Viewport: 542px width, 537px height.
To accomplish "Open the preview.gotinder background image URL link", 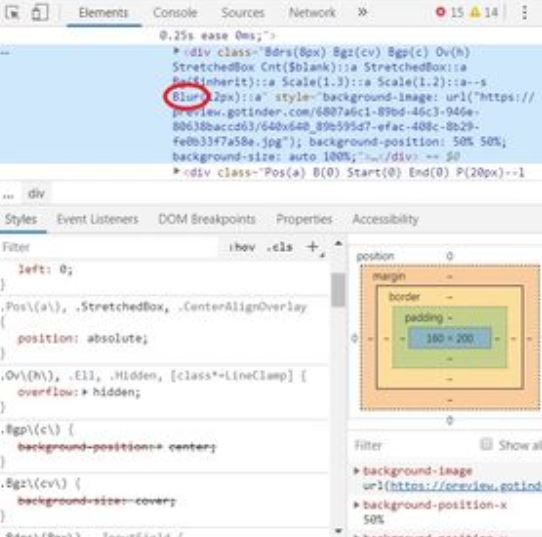I will (x=464, y=487).
